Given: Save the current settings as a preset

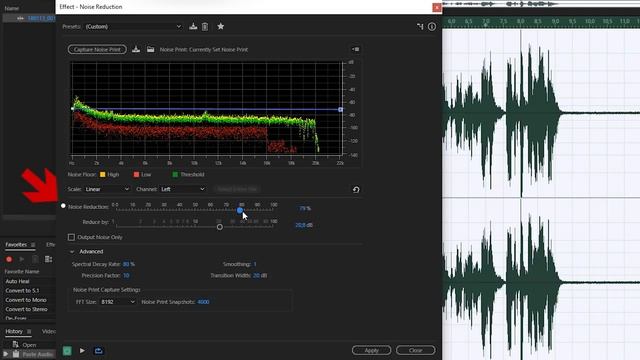Looking at the screenshot, I should tap(193, 27).
